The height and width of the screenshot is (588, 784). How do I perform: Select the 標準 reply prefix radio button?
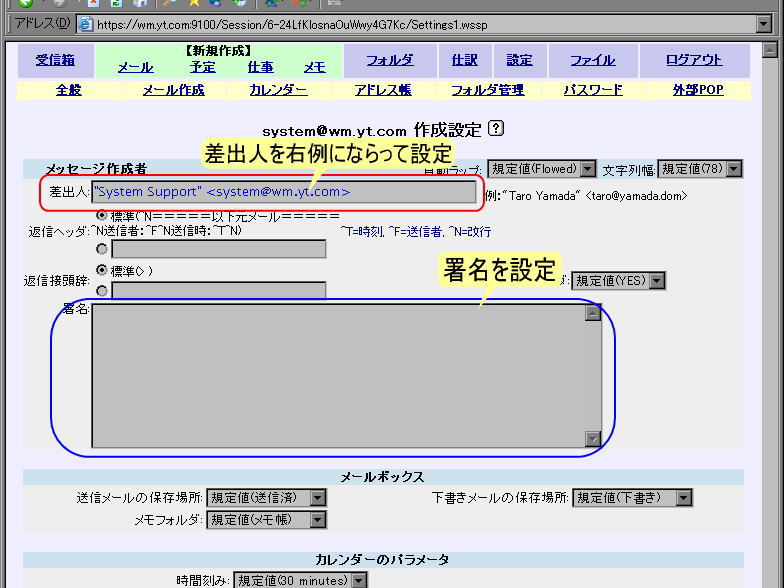pos(102,270)
